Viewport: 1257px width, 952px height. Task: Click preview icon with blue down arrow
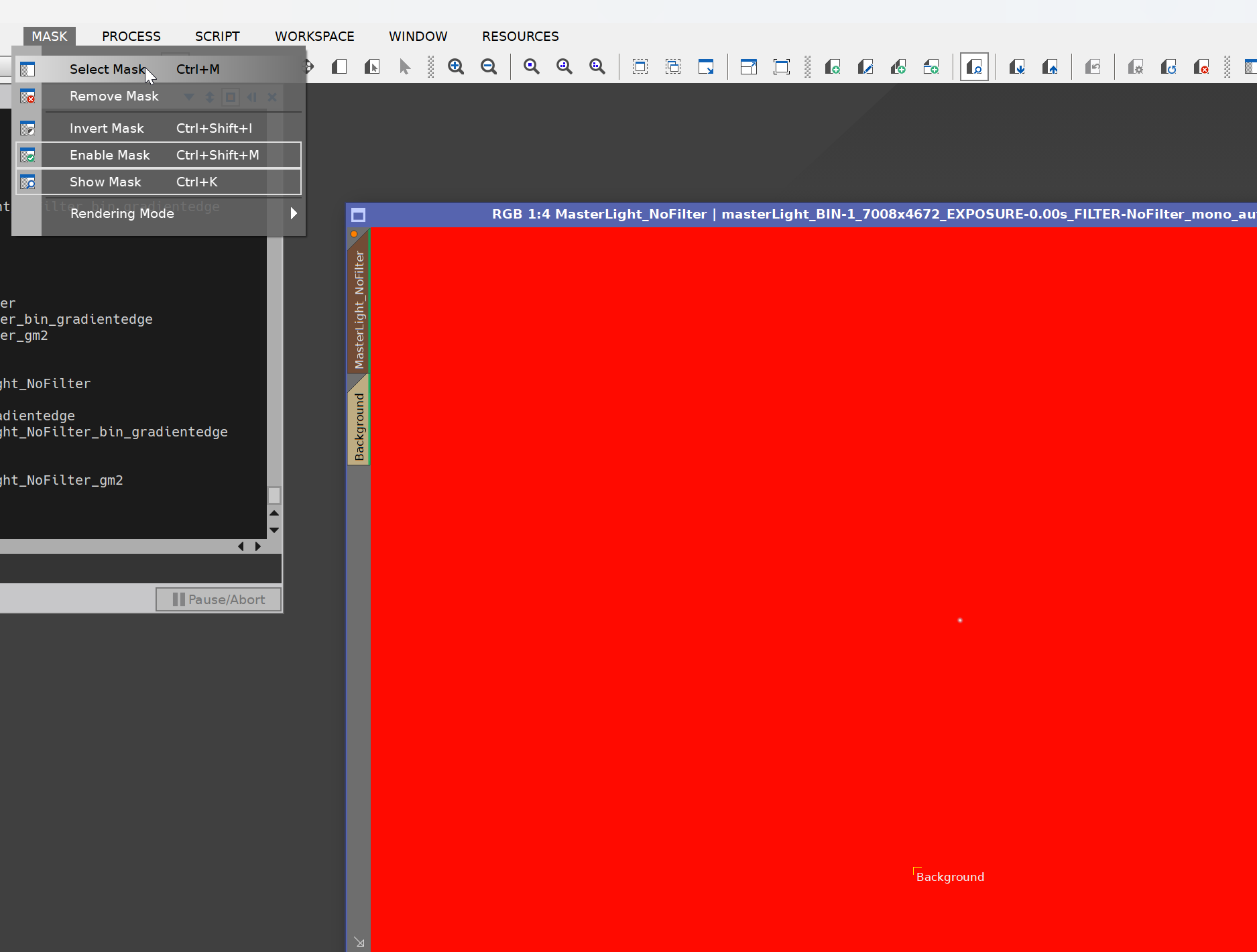point(1017,66)
